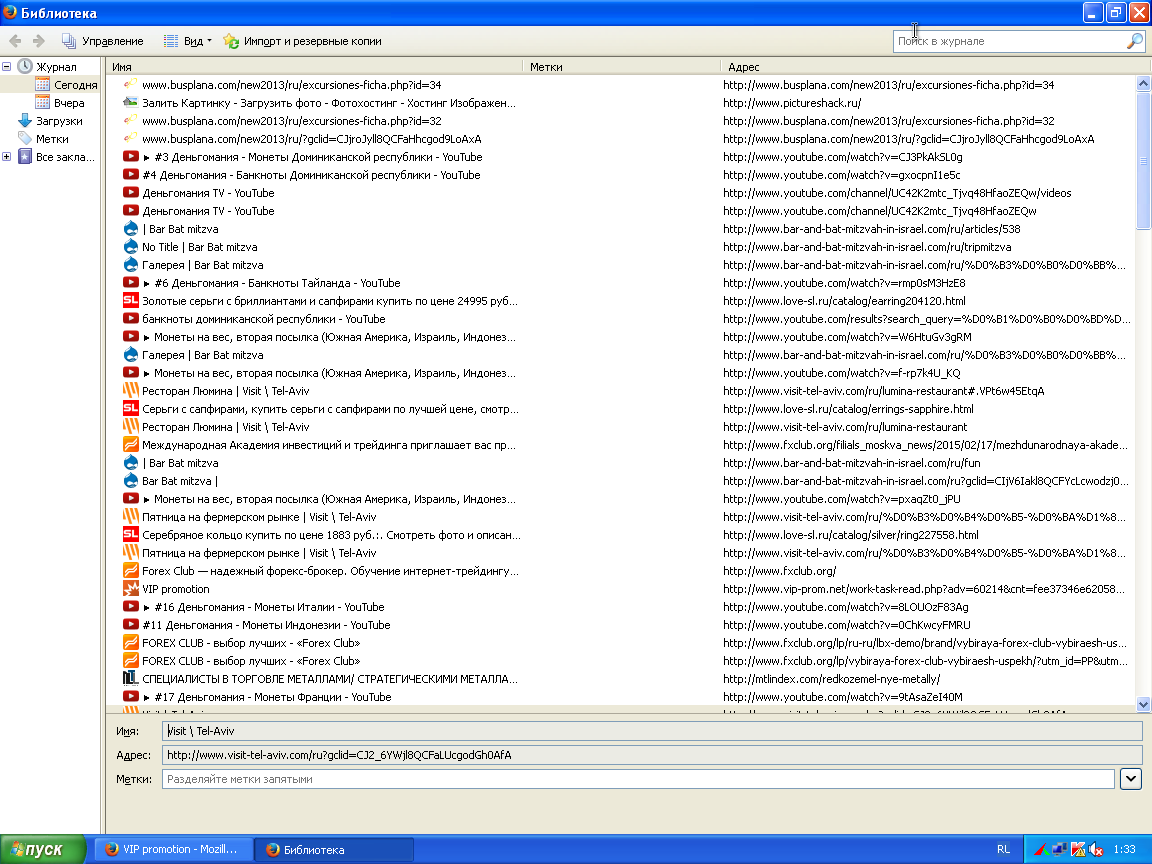This screenshot has height=864, width=1152.
Task: Select 'Деньгомания TV - YouTube' videos channel row
Action: 620,193
